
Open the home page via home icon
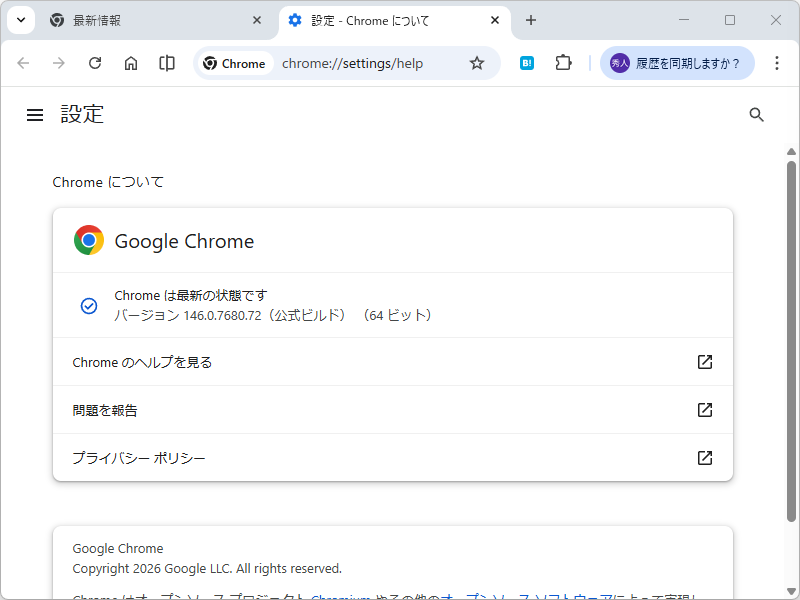(131, 62)
